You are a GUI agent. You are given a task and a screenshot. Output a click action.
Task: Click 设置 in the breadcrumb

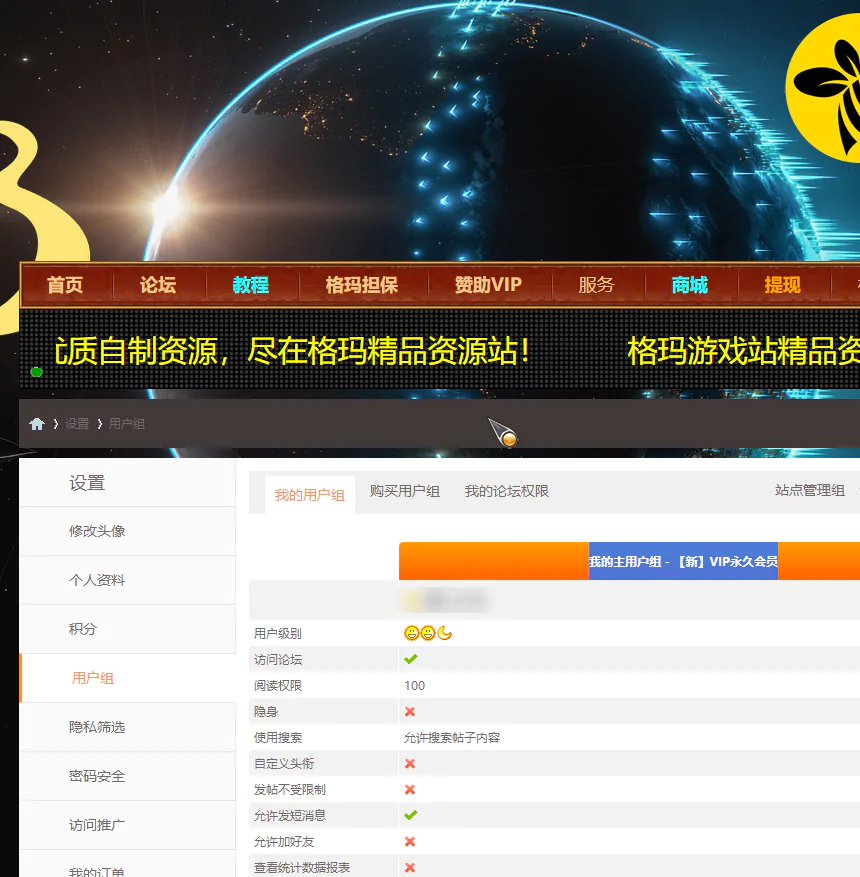[x=77, y=424]
